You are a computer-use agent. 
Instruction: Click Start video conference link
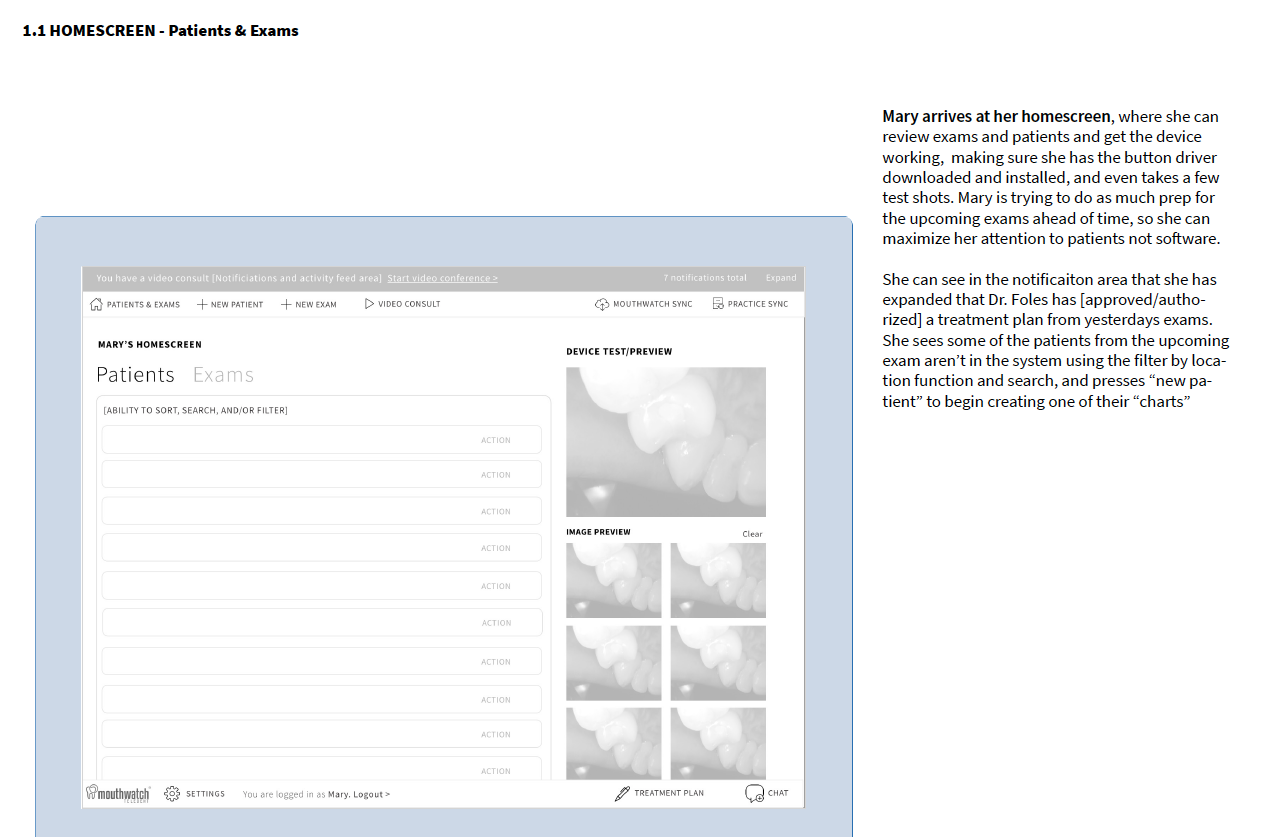(442, 278)
